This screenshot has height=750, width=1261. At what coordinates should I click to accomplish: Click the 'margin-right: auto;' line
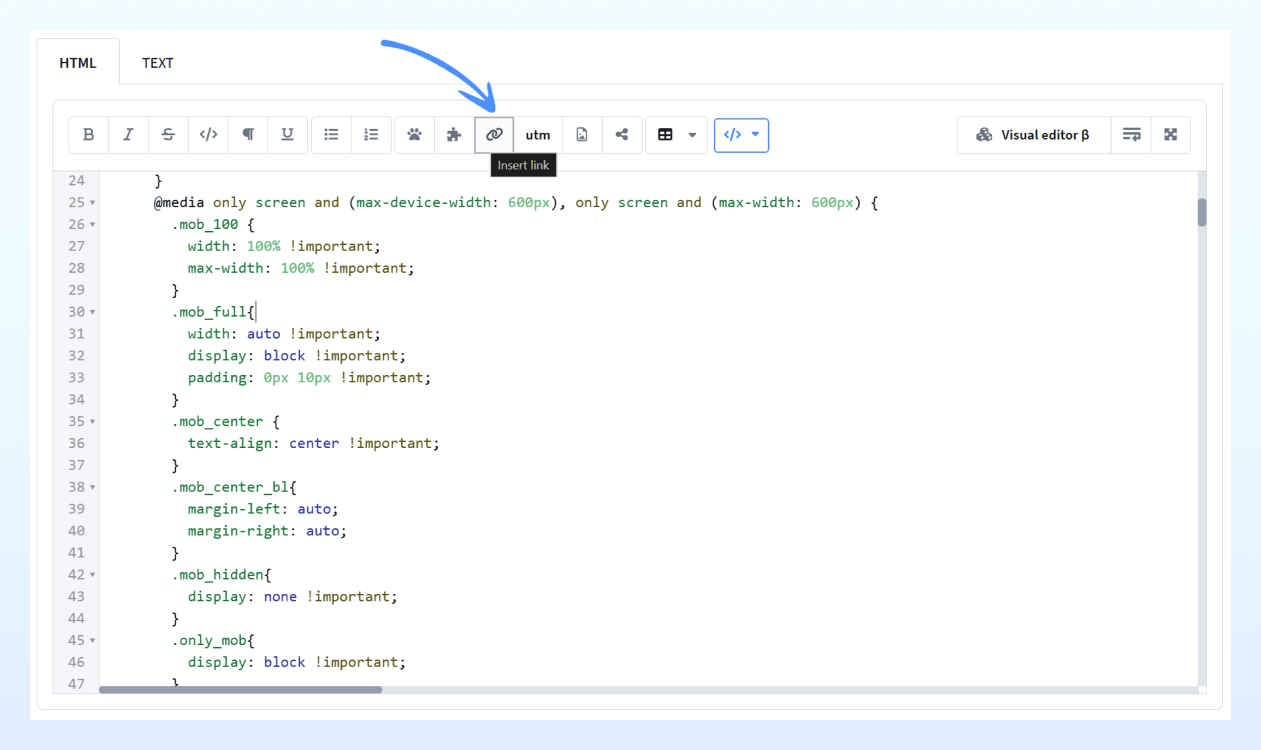[267, 531]
